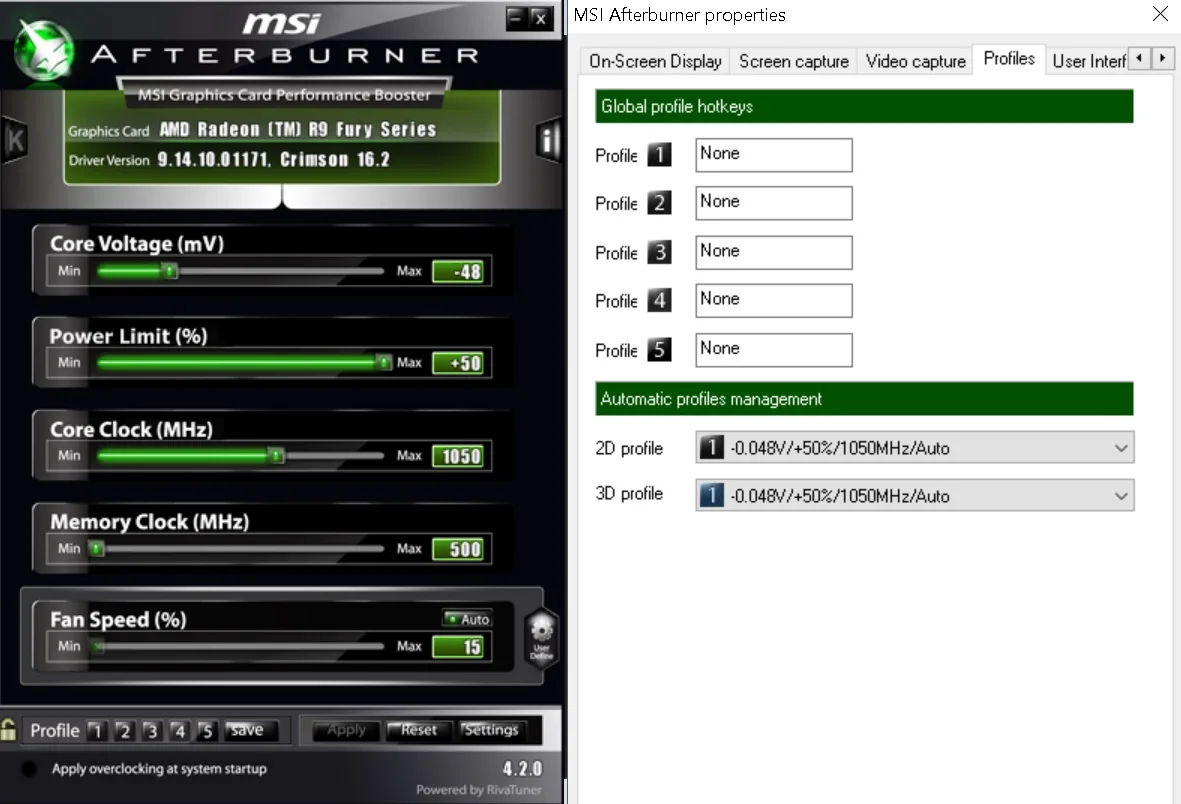This screenshot has width=1181, height=804.
Task: Click the Profile 3 hotkey field
Action: click(774, 252)
